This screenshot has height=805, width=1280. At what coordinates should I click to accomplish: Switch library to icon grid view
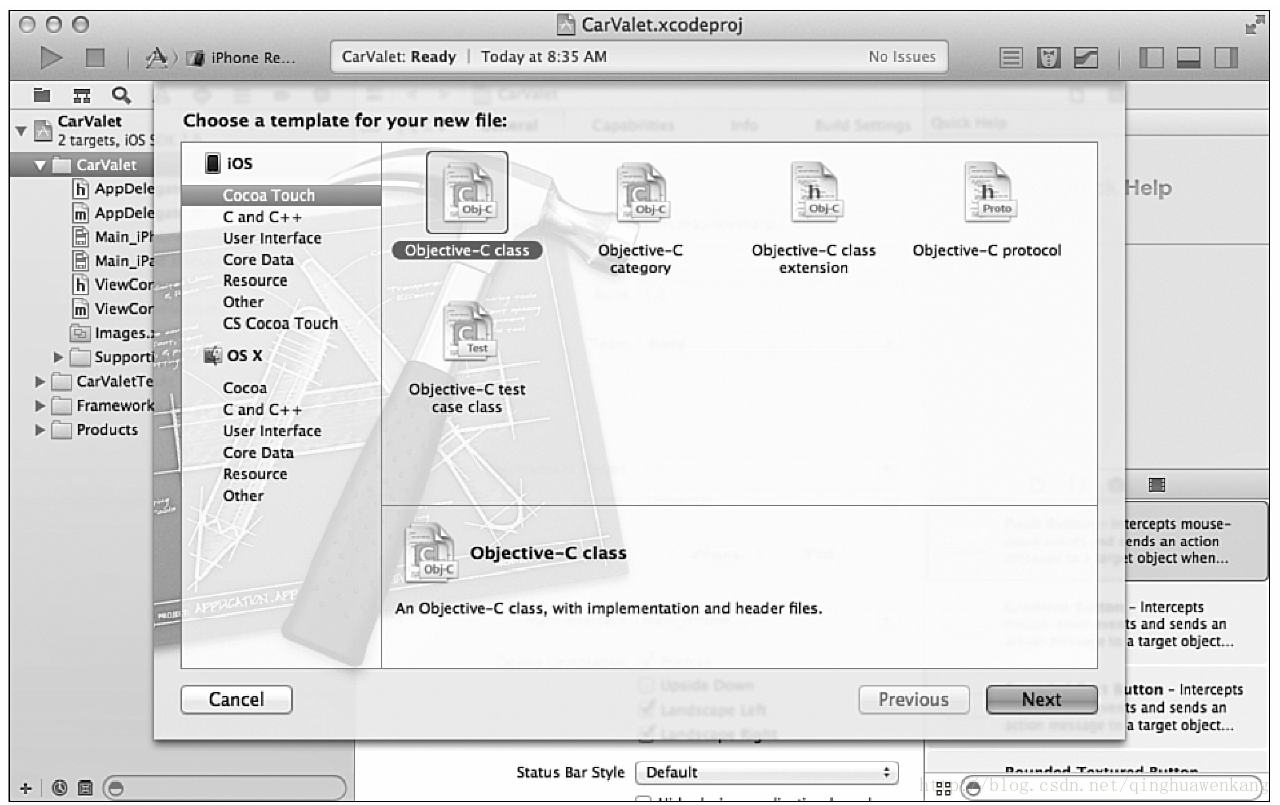pyautogui.click(x=944, y=788)
